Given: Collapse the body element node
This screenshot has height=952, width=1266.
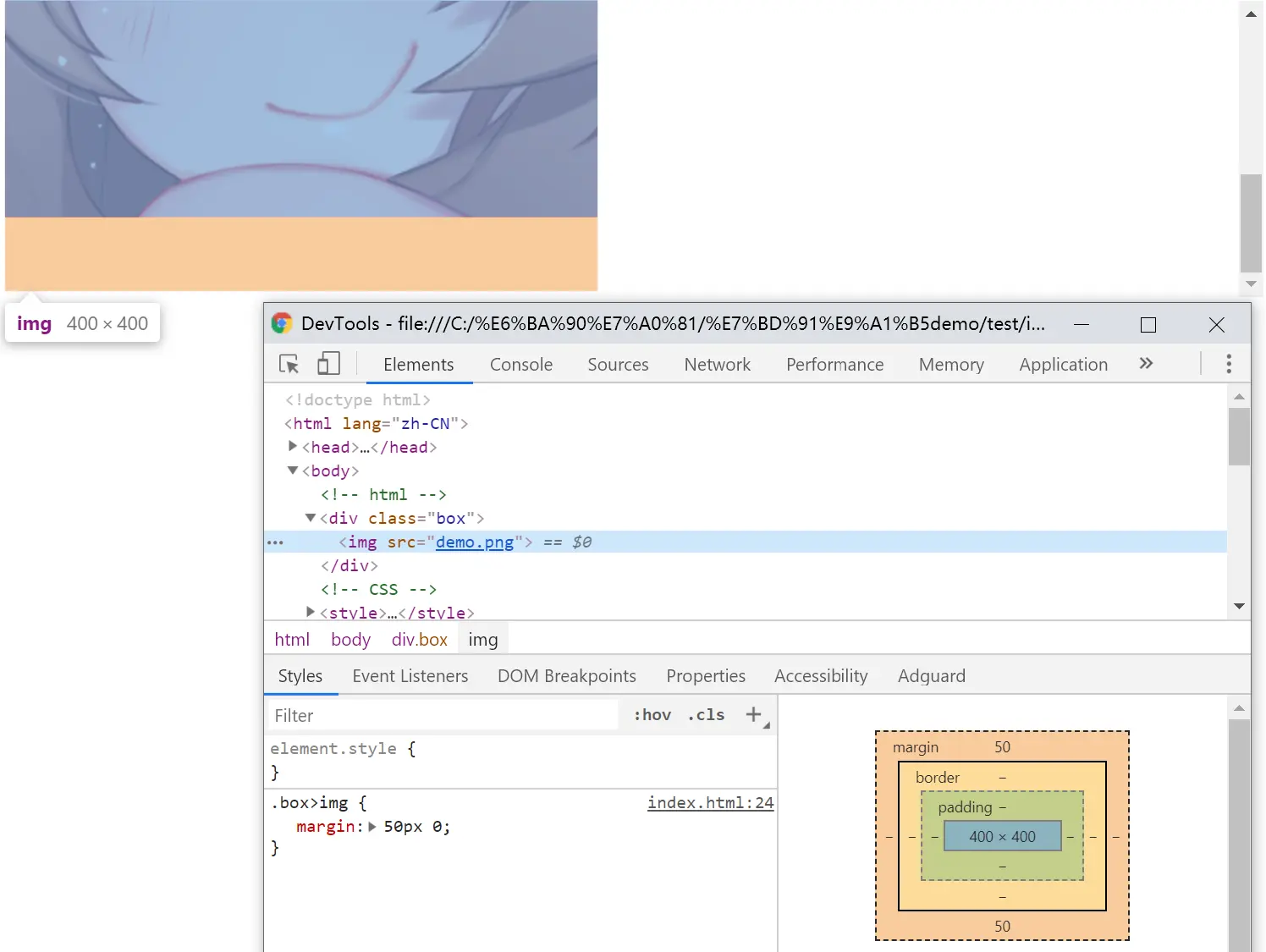Looking at the screenshot, I should 293,470.
